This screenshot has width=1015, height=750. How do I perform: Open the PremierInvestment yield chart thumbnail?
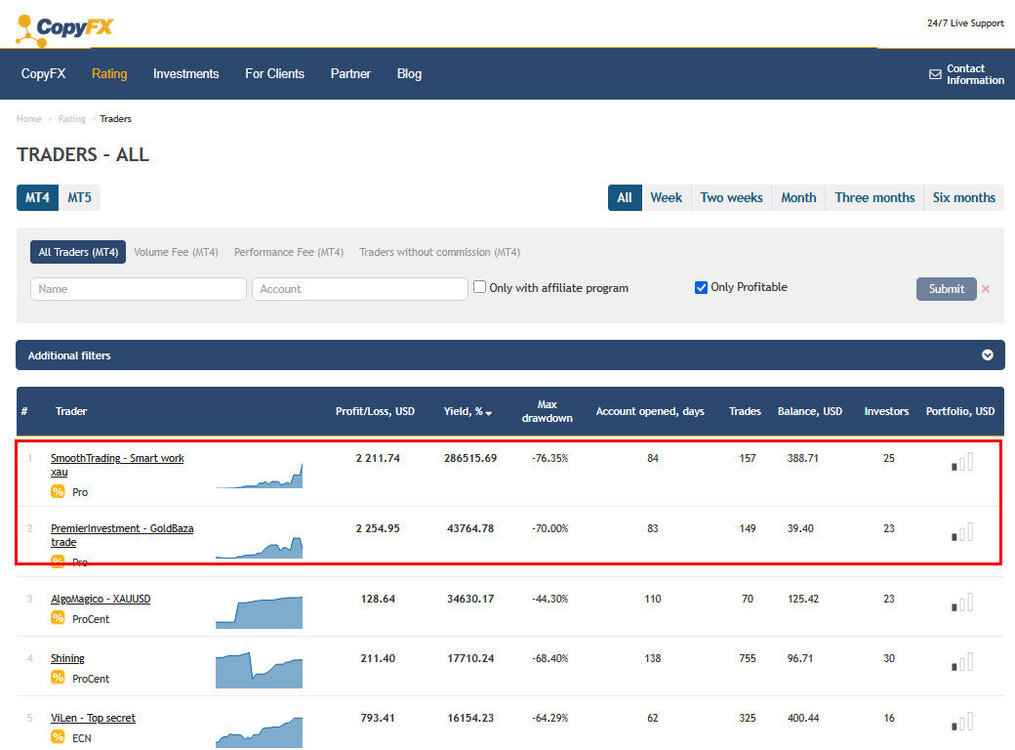259,547
